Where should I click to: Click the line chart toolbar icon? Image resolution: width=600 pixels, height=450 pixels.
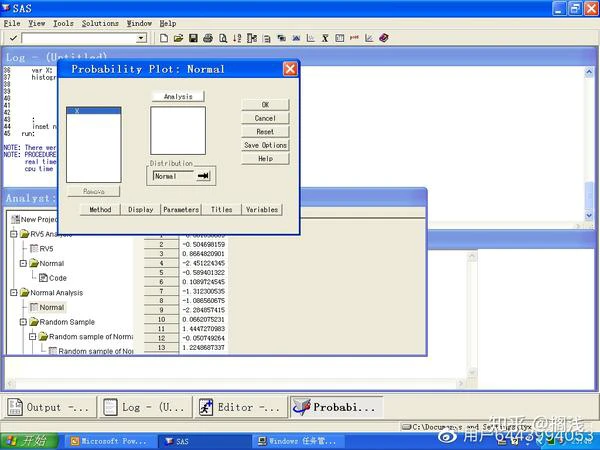pyautogui.click(x=369, y=38)
